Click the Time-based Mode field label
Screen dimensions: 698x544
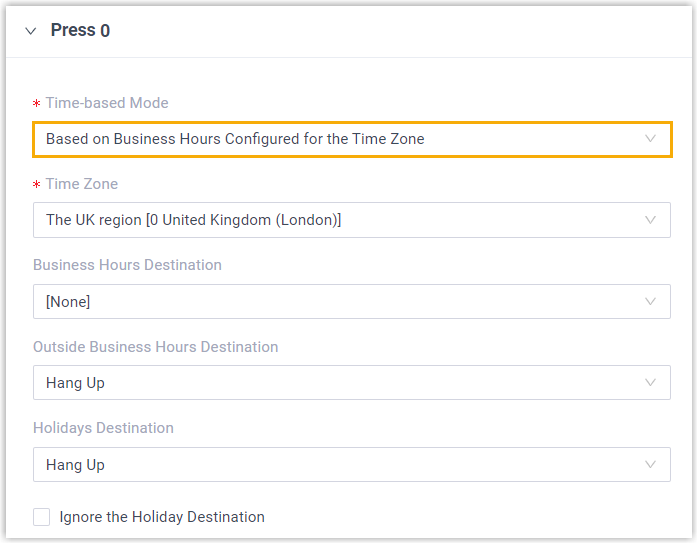(107, 103)
